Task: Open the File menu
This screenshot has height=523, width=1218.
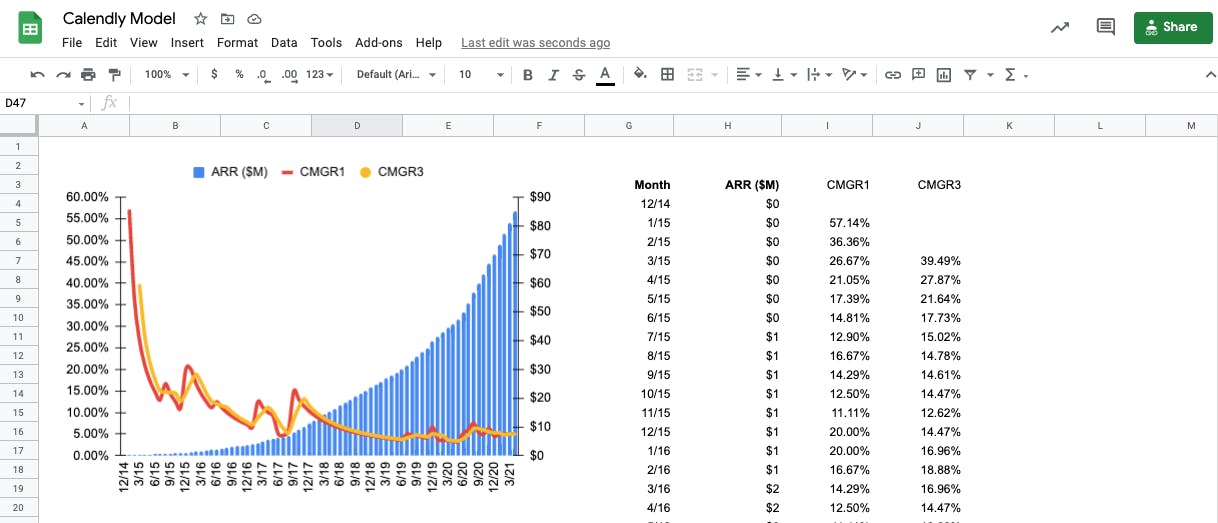Action: pyautogui.click(x=72, y=43)
